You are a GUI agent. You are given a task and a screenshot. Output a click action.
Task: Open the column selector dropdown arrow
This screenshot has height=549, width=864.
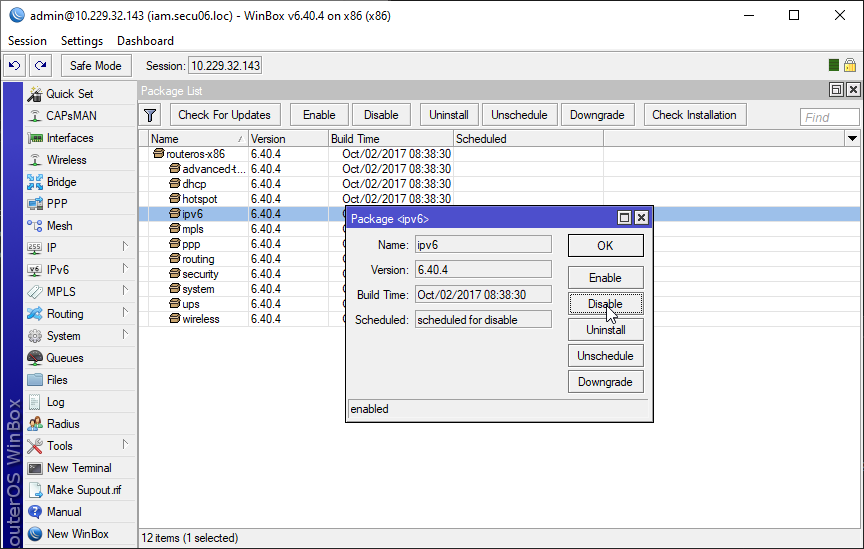click(x=853, y=139)
